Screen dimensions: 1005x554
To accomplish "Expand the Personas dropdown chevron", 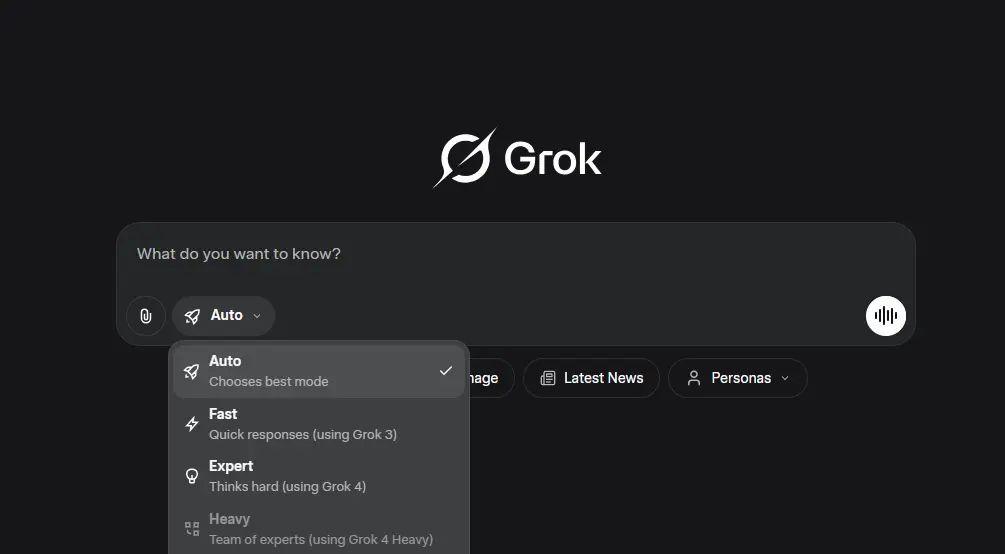I will [x=785, y=378].
